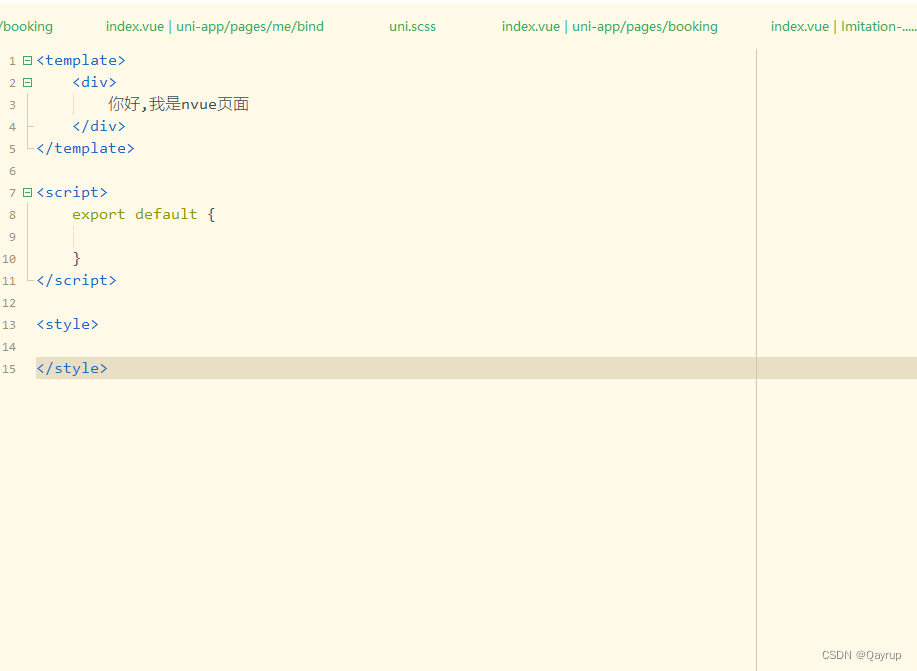Click the opening style tag on line 13
This screenshot has height=671, width=917.
(66, 324)
